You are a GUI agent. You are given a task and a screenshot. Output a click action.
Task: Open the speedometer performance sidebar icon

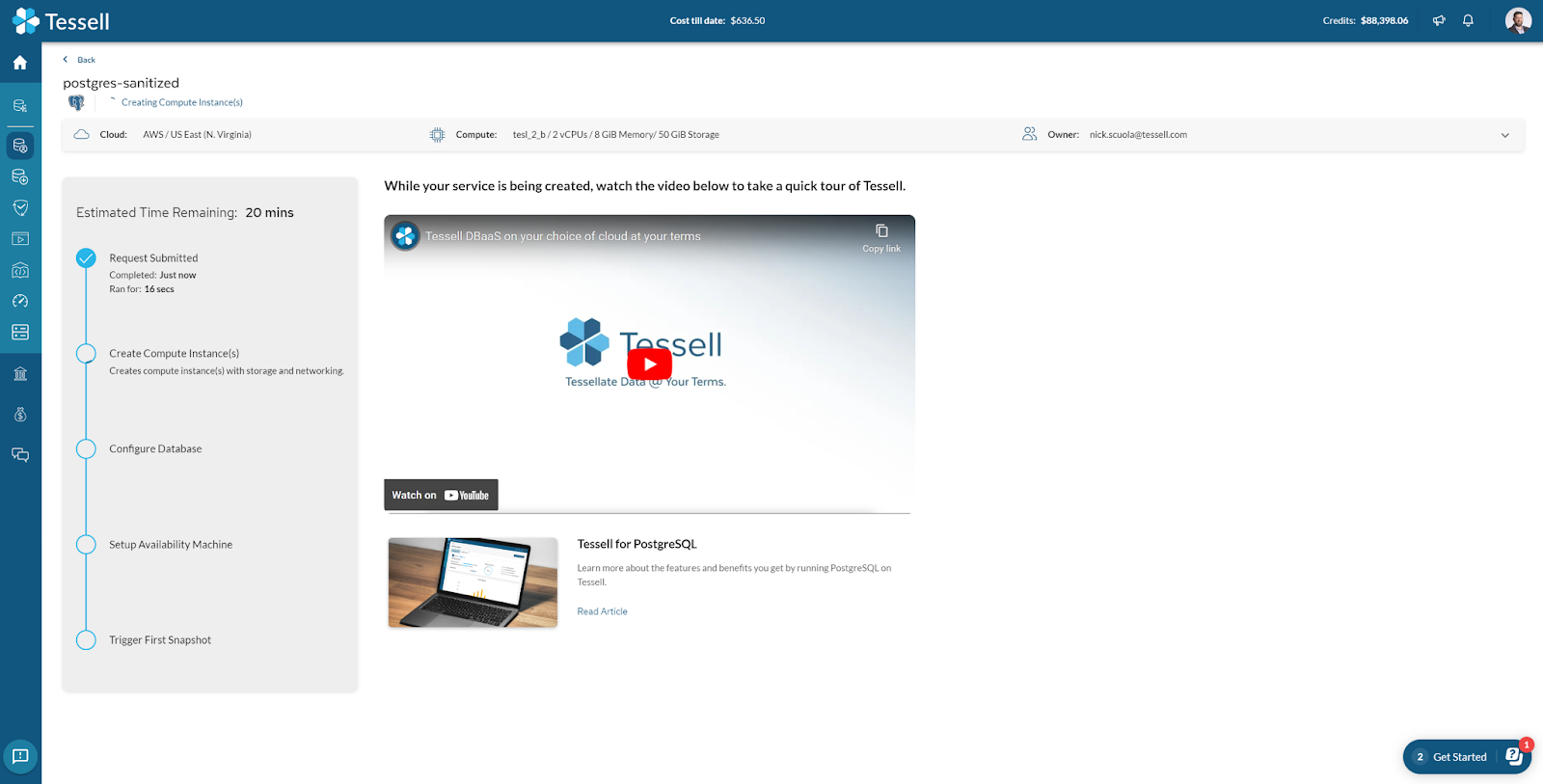[x=20, y=301]
